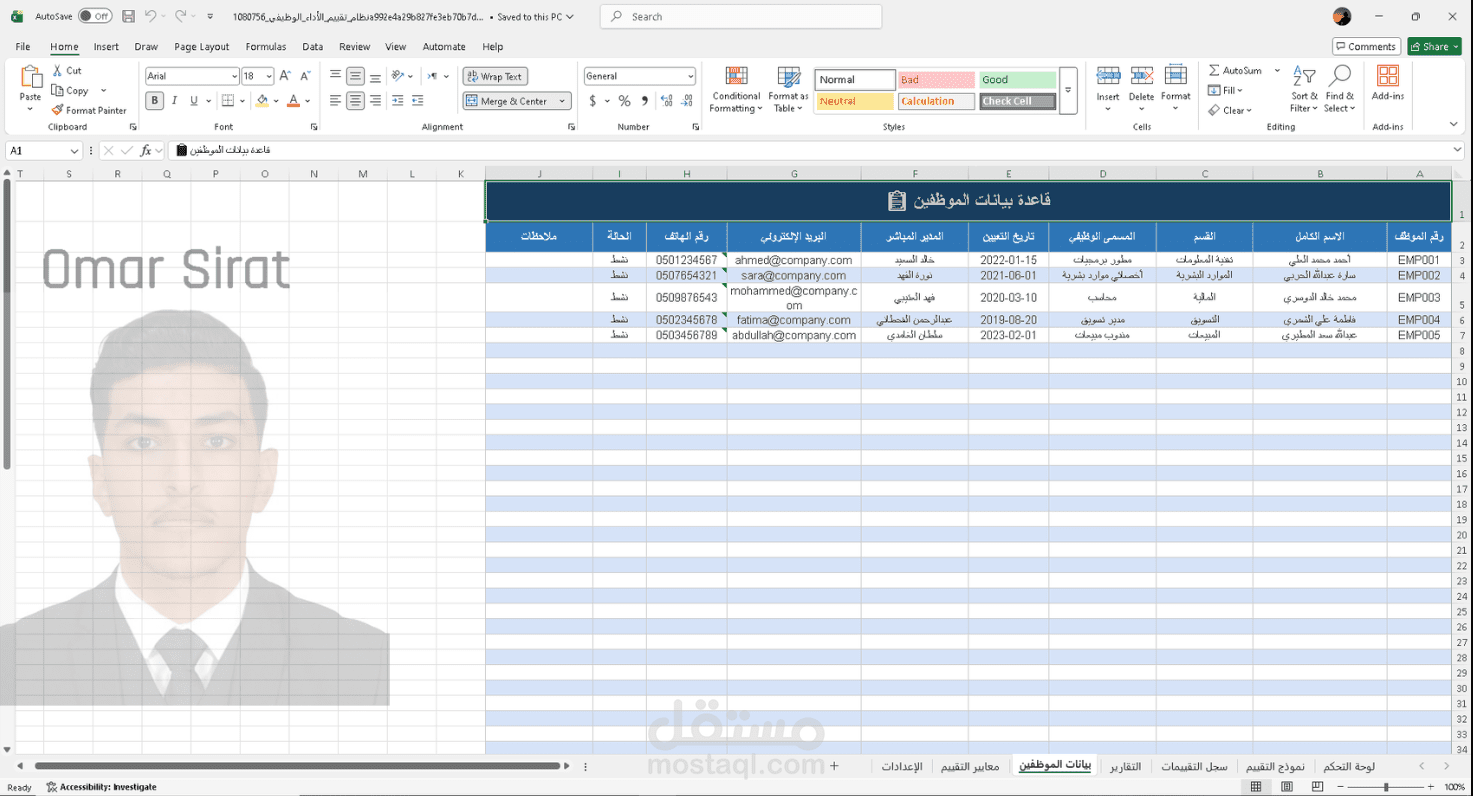Click the Delete cells icon
Image resolution: width=1473 pixels, height=796 pixels.
(x=1141, y=77)
